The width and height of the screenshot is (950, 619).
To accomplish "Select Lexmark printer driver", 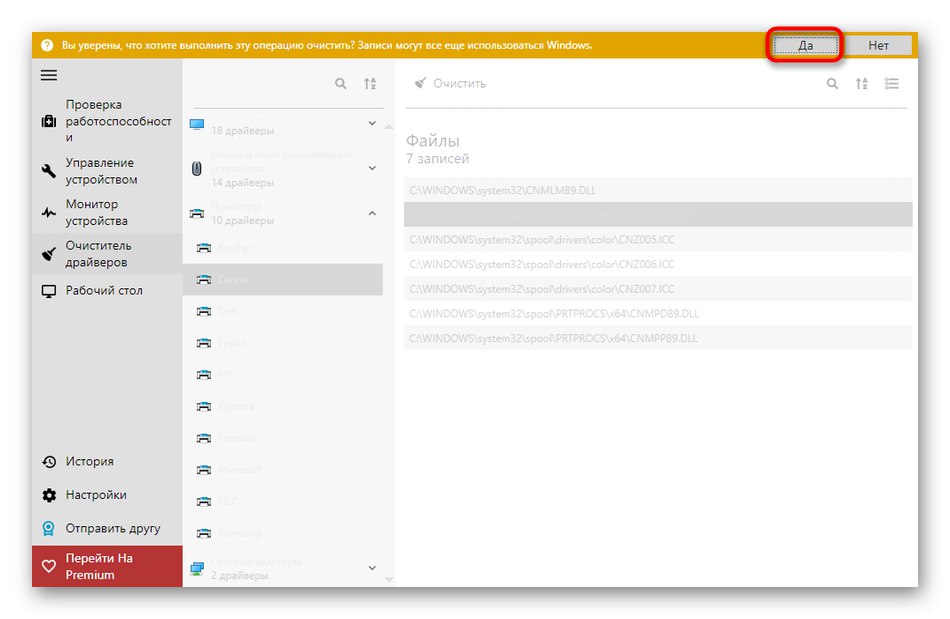I will coord(283,438).
